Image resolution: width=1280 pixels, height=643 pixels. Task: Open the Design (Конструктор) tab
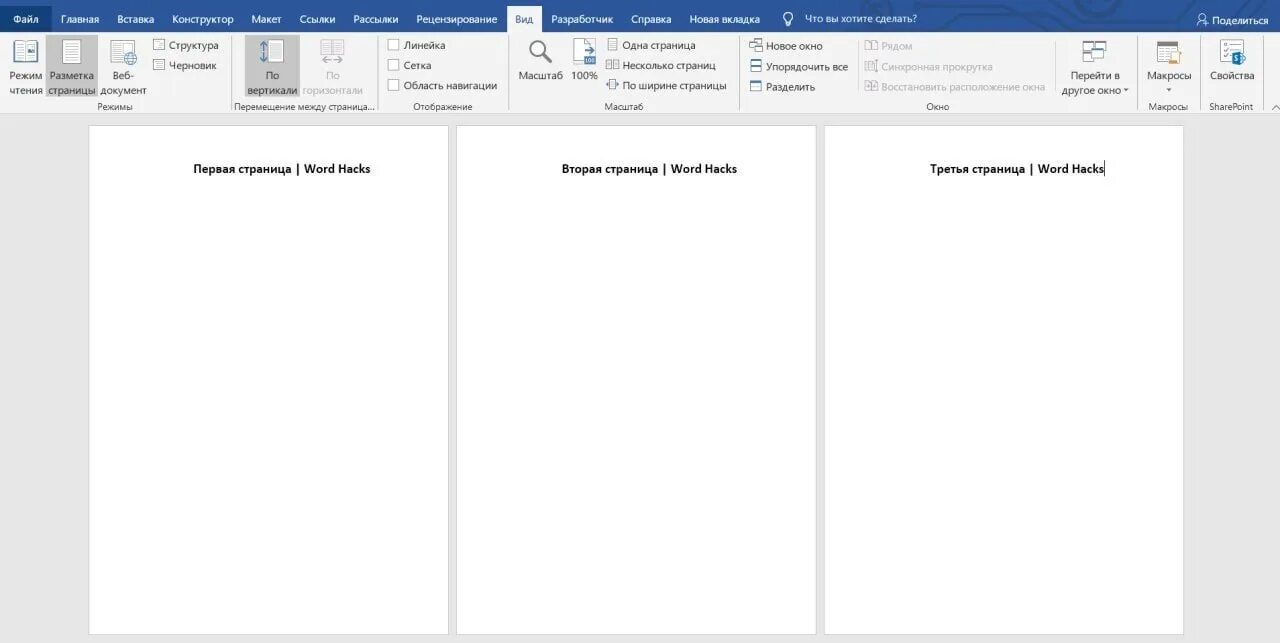click(203, 19)
